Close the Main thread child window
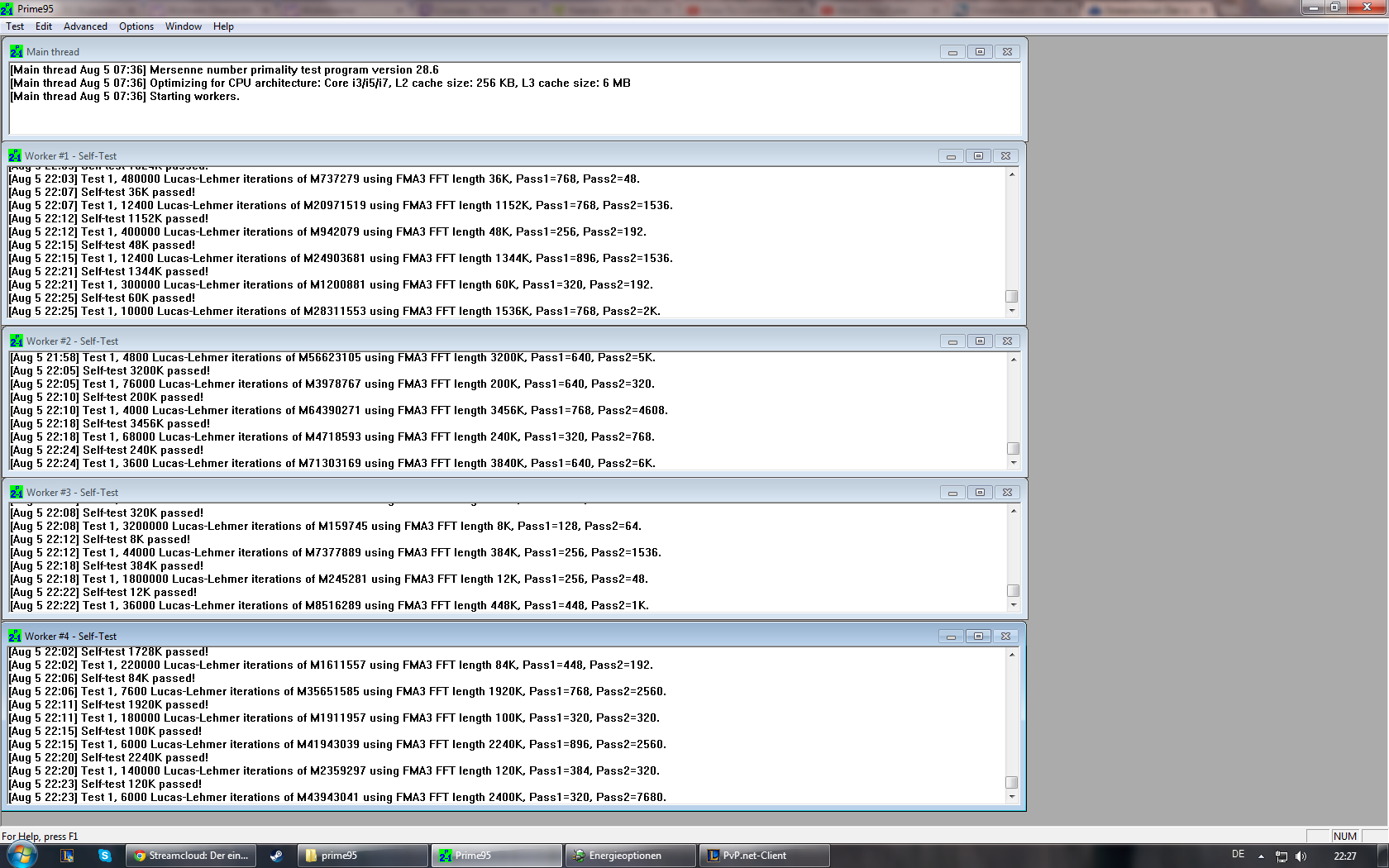This screenshot has width=1389, height=868. [x=1007, y=51]
